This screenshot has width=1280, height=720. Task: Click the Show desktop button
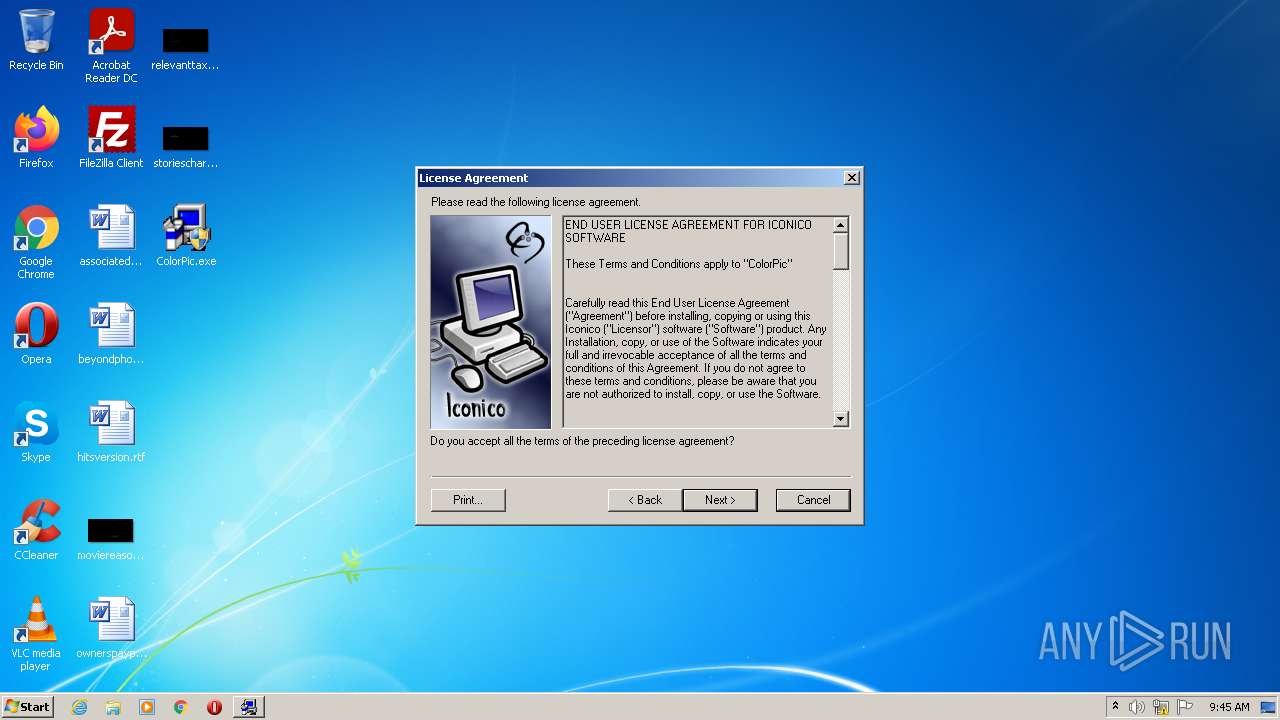[x=1269, y=707]
